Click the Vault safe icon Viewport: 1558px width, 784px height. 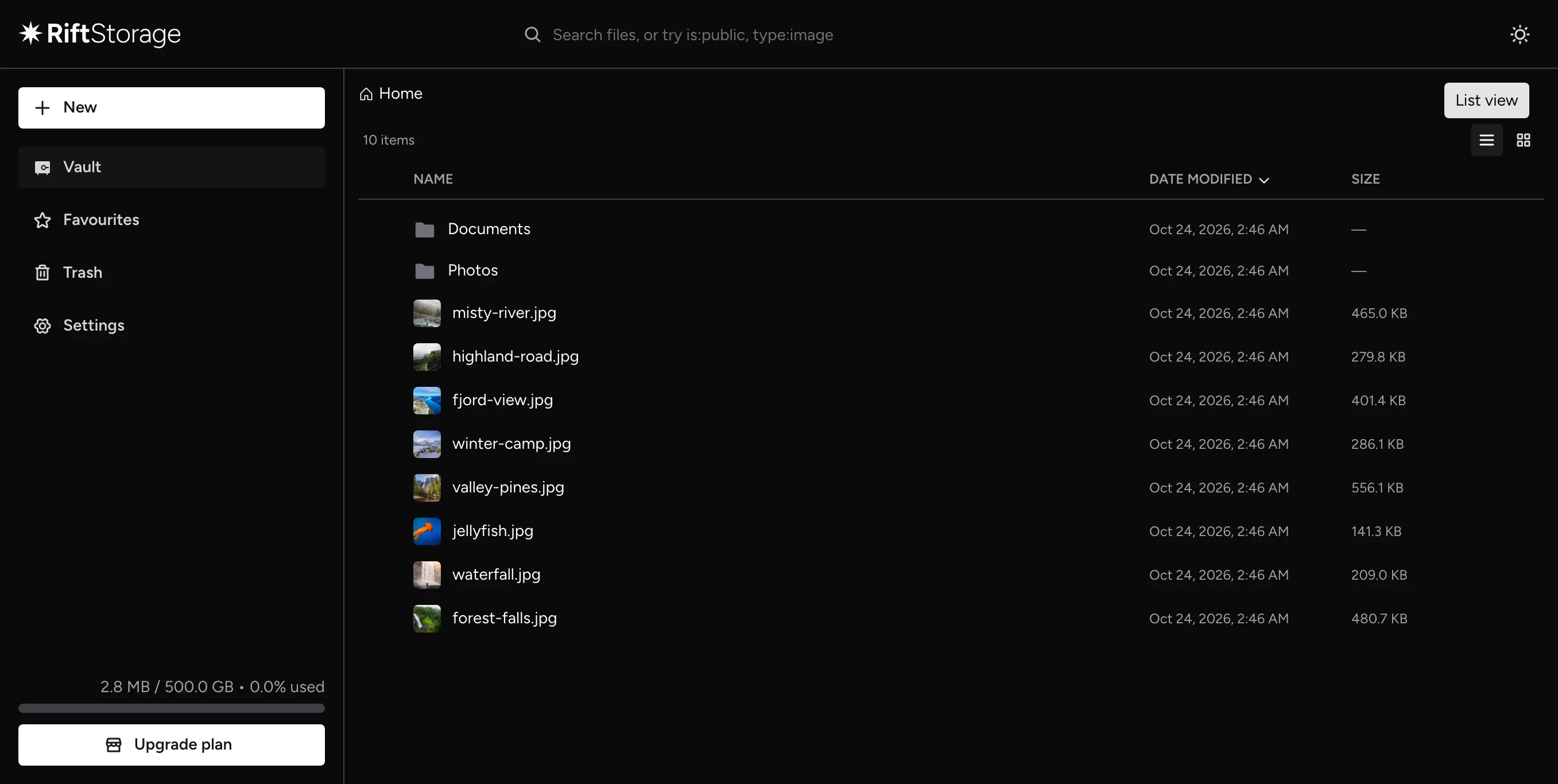click(42, 168)
